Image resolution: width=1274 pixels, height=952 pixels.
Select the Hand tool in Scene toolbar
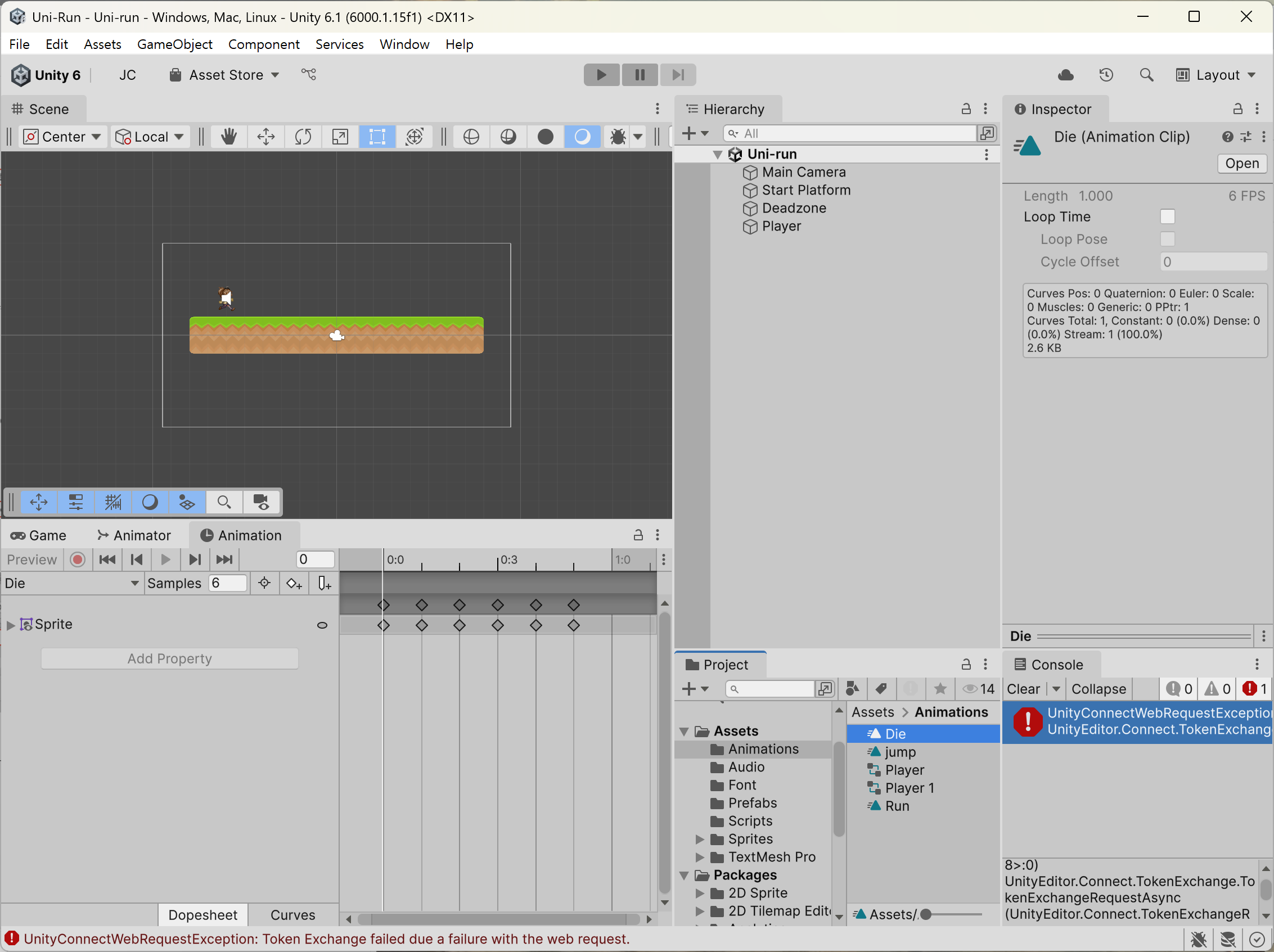click(229, 137)
